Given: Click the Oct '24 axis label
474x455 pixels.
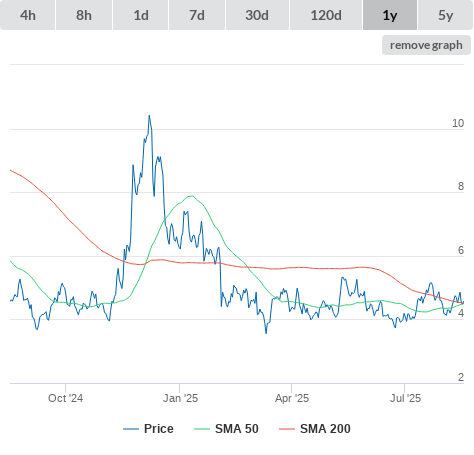Looking at the screenshot, I should (x=65, y=398).
